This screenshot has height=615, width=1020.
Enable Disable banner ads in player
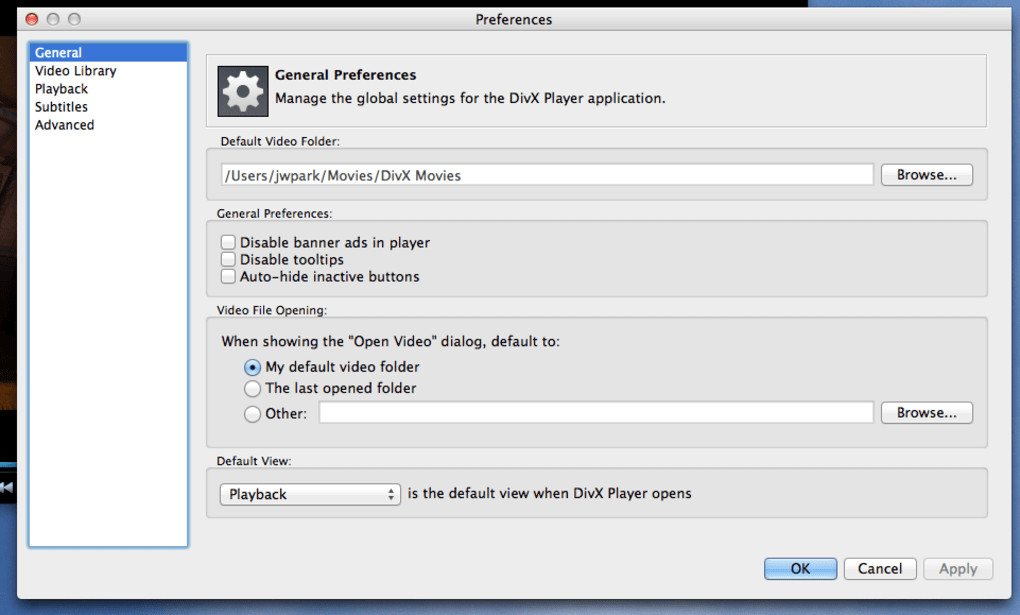click(x=229, y=243)
